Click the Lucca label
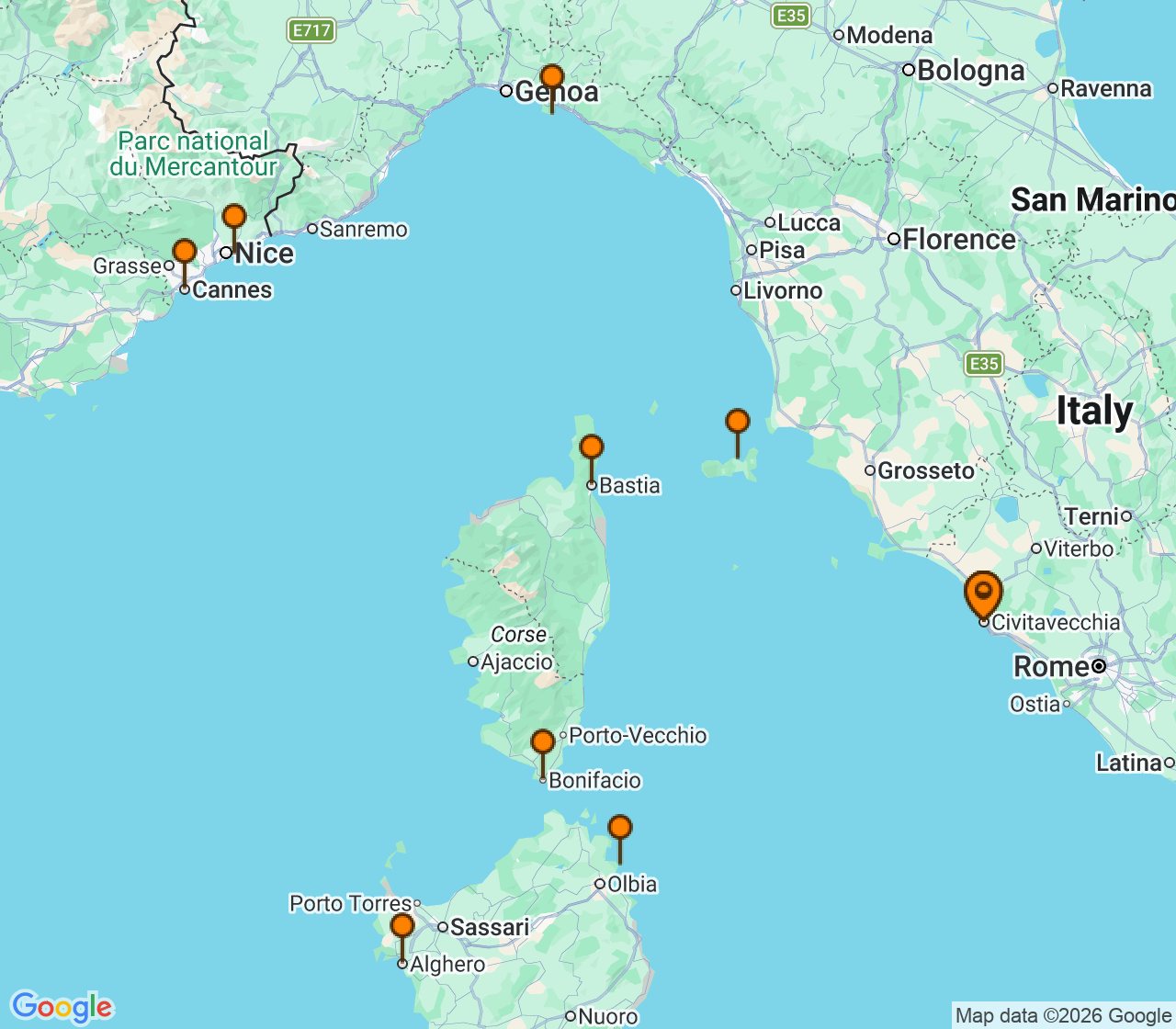 coord(808,223)
